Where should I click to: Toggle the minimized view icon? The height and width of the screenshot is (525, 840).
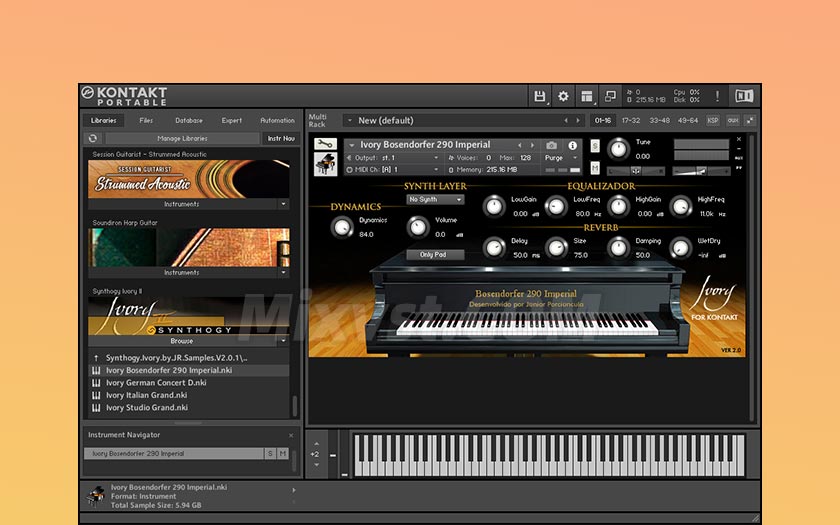610,96
